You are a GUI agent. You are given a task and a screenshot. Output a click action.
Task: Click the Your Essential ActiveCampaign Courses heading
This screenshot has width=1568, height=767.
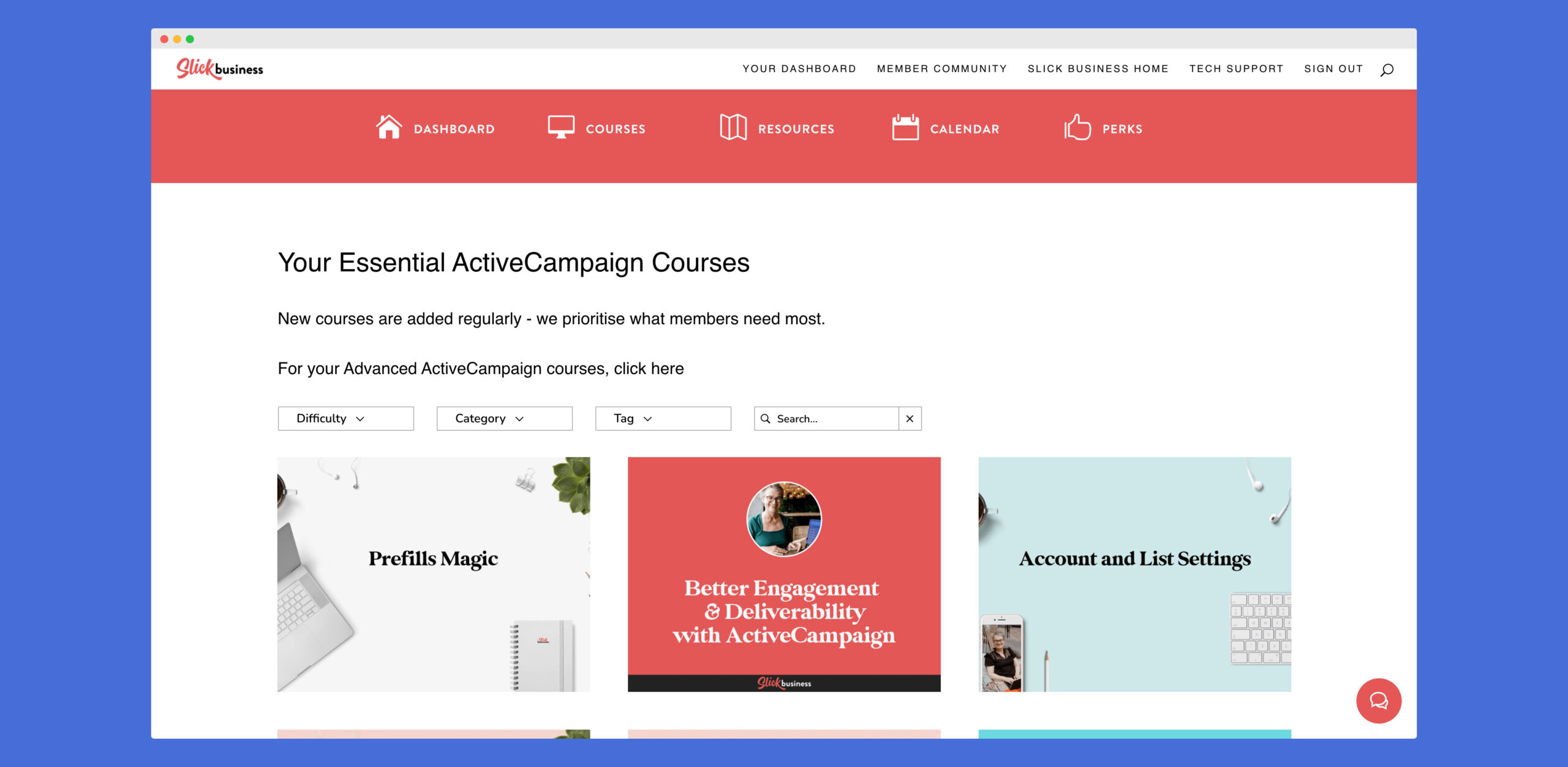513,263
